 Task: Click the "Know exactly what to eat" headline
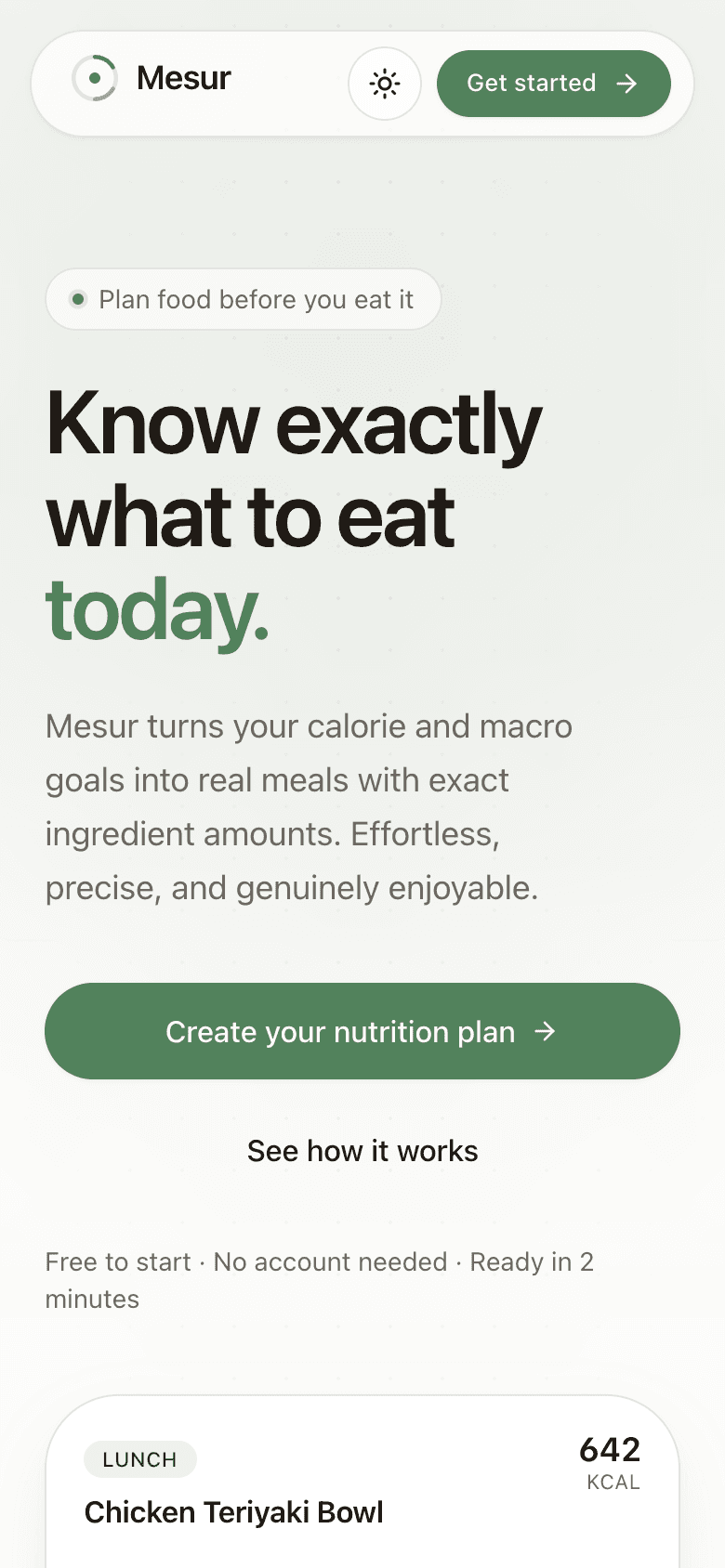(x=294, y=470)
